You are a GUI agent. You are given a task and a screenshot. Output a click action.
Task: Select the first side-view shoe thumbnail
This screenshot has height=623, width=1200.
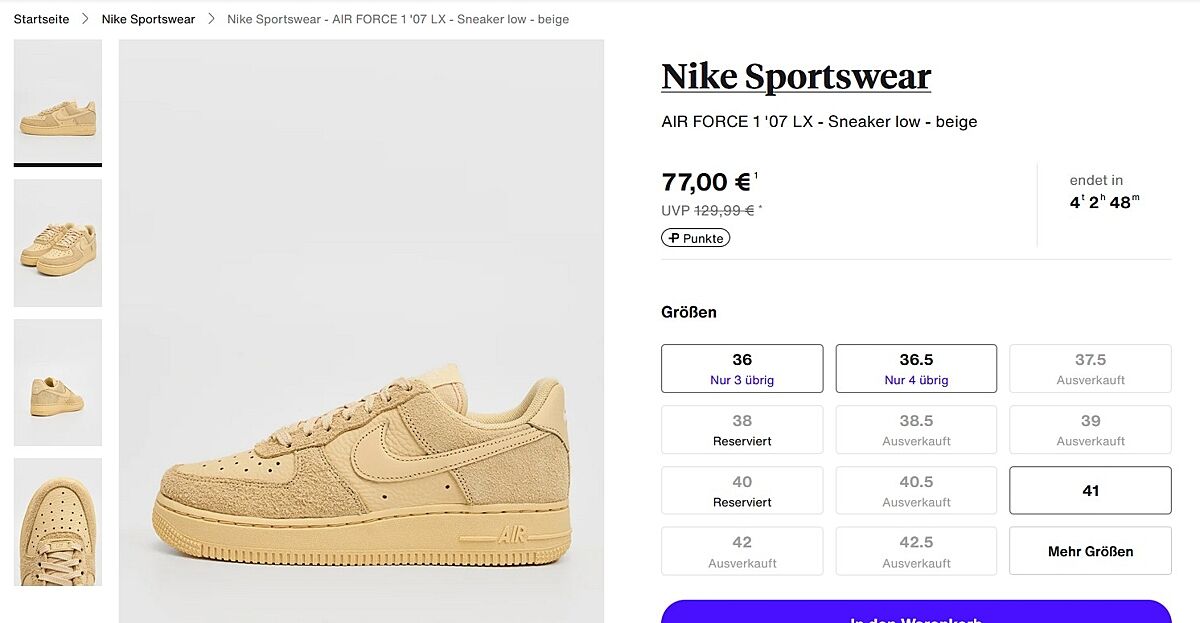pyautogui.click(x=58, y=102)
